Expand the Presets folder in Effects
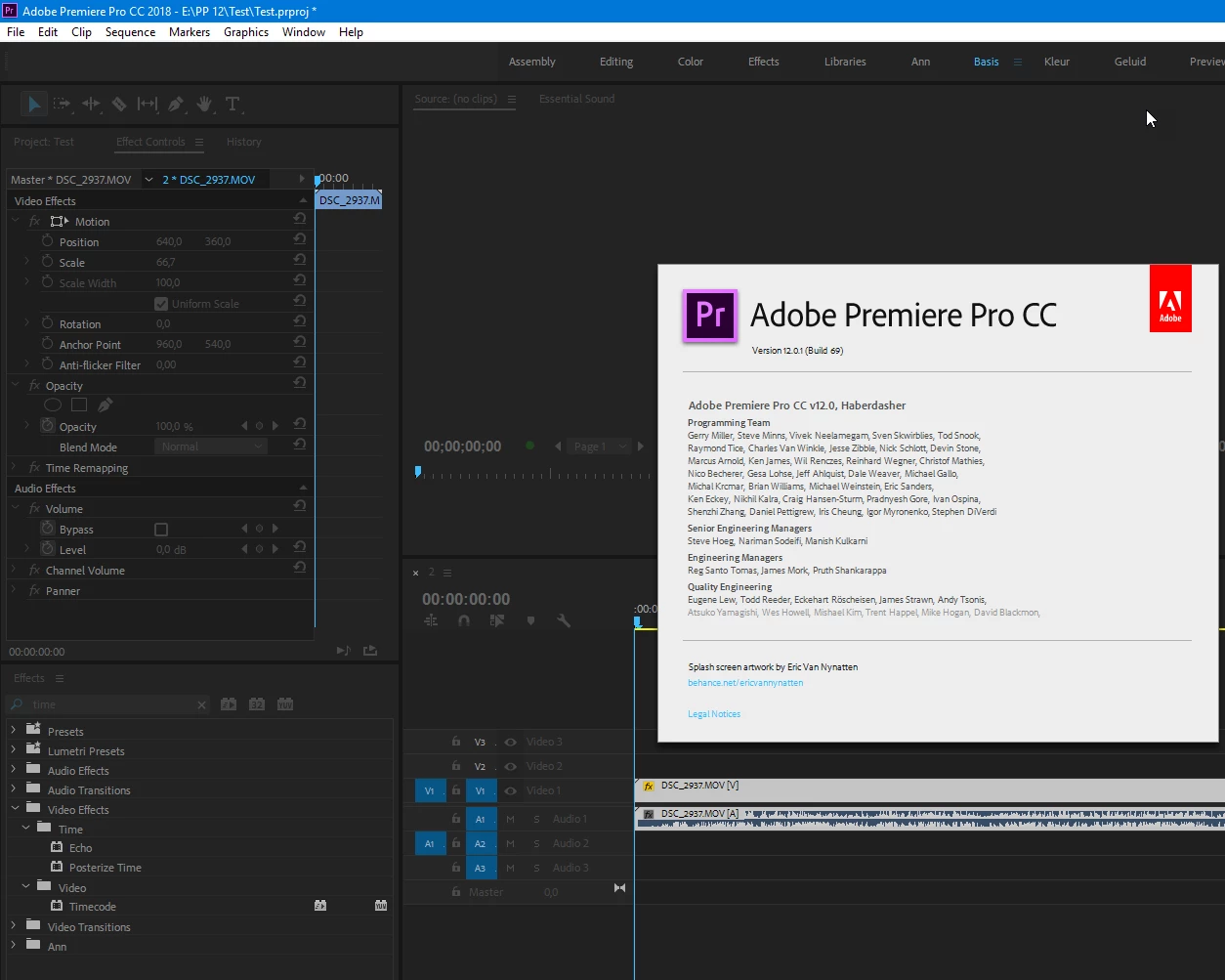This screenshot has width=1225, height=980. [14, 730]
